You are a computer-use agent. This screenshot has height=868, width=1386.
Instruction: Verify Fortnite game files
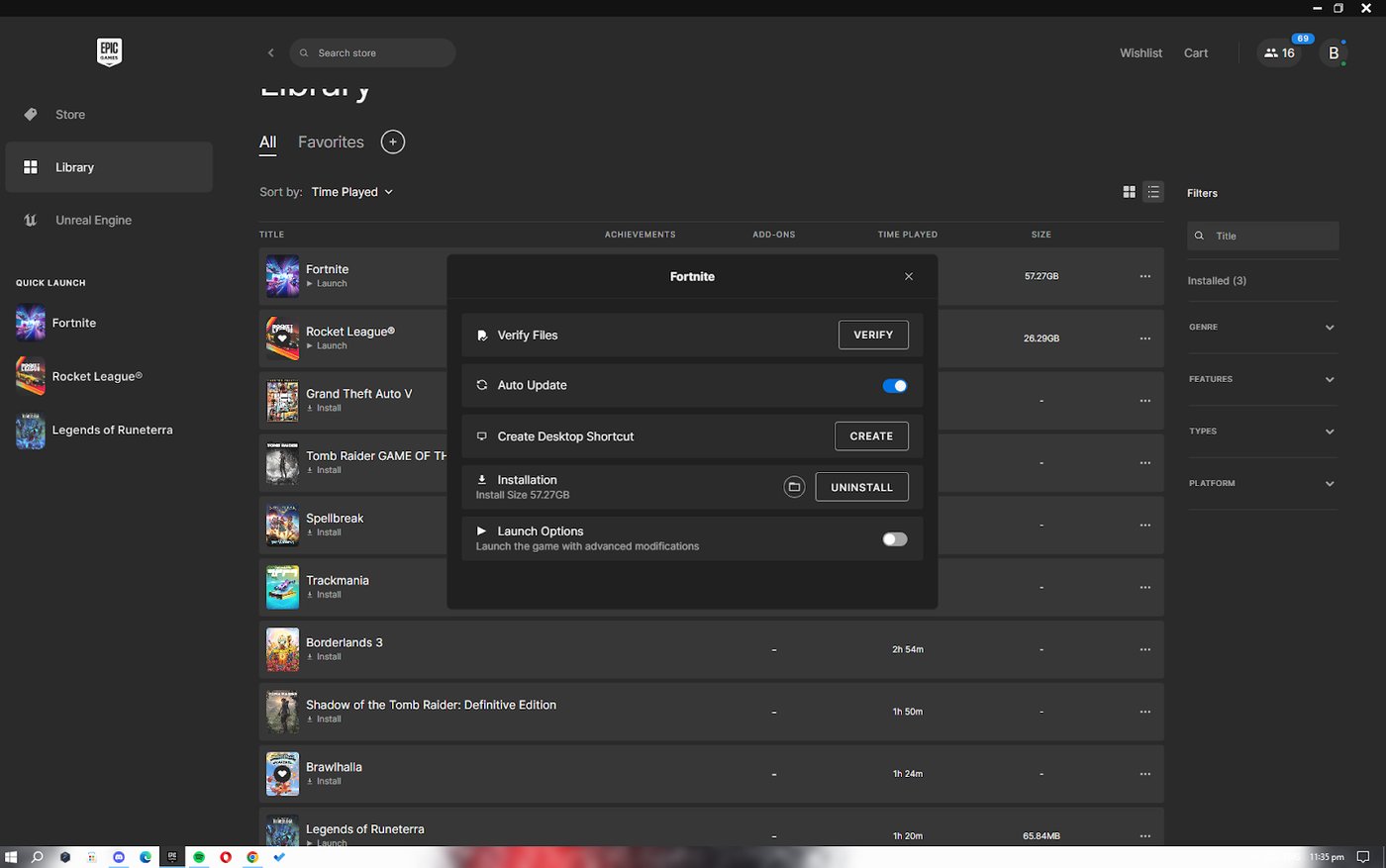(873, 335)
